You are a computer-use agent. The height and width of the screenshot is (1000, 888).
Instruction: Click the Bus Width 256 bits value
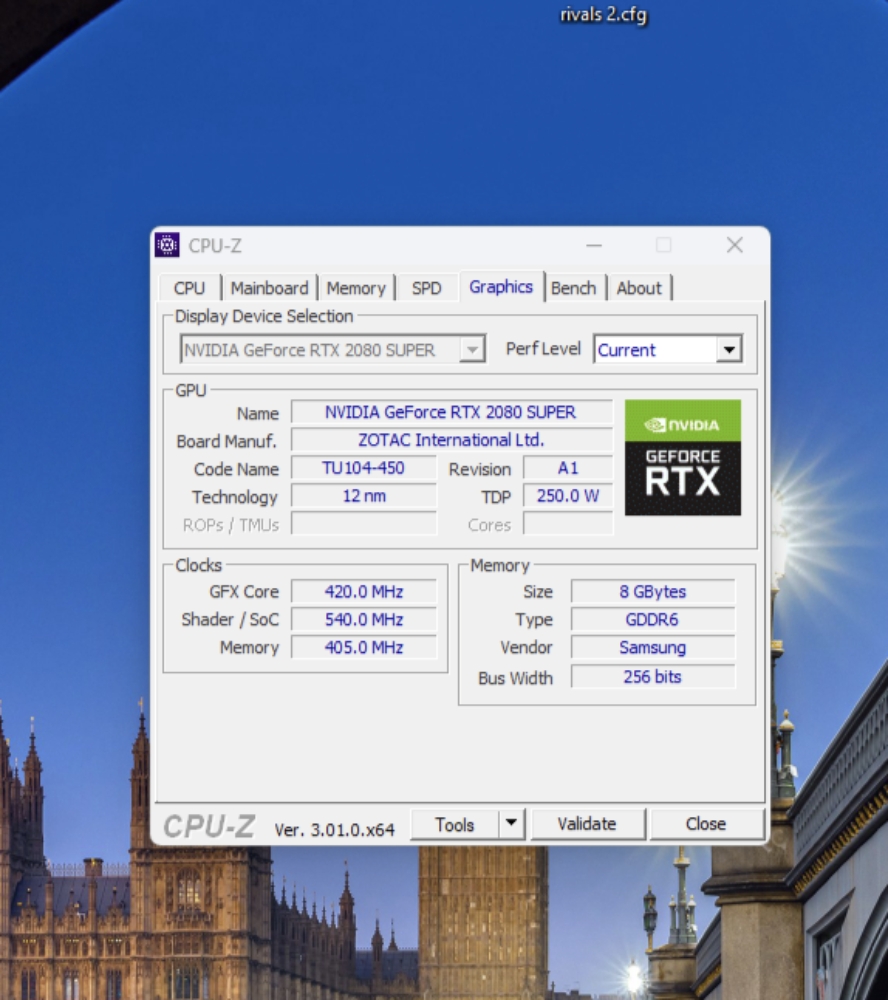click(x=653, y=677)
